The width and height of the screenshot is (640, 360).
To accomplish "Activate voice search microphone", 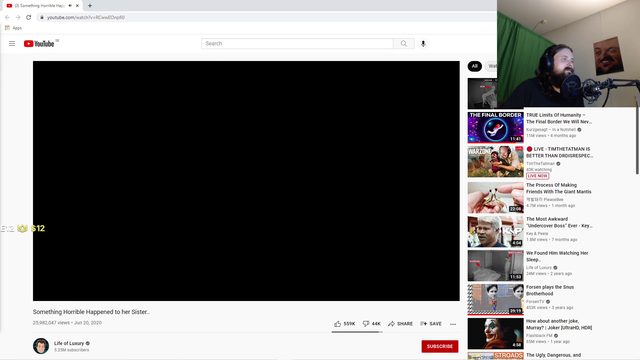I will tap(423, 44).
